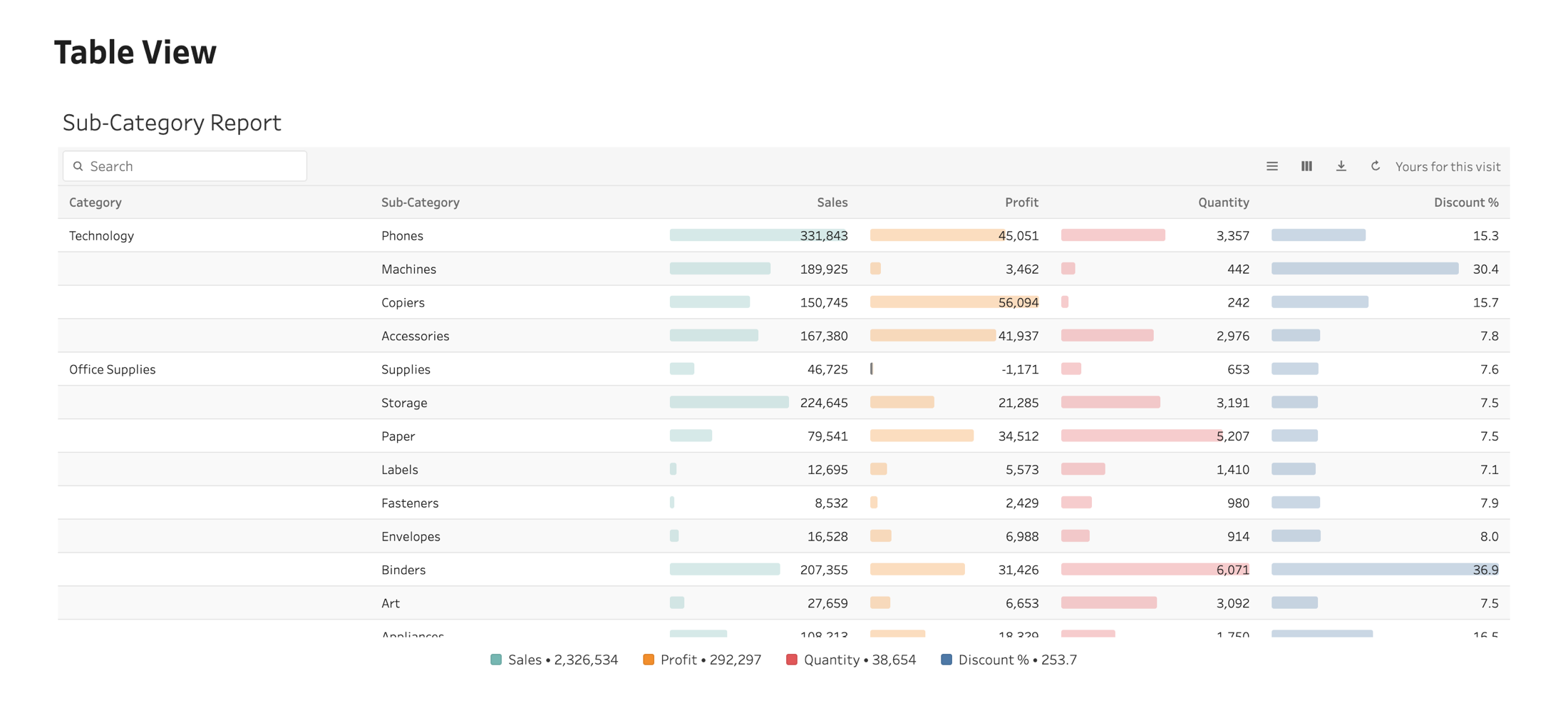Click the Profit legend orange swatch

(649, 660)
